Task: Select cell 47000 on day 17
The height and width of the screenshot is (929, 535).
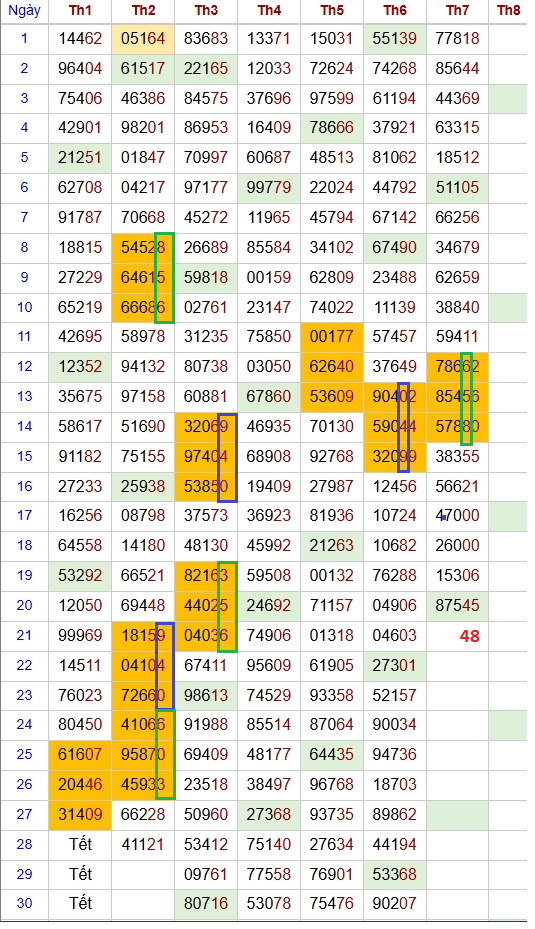Action: point(457,516)
